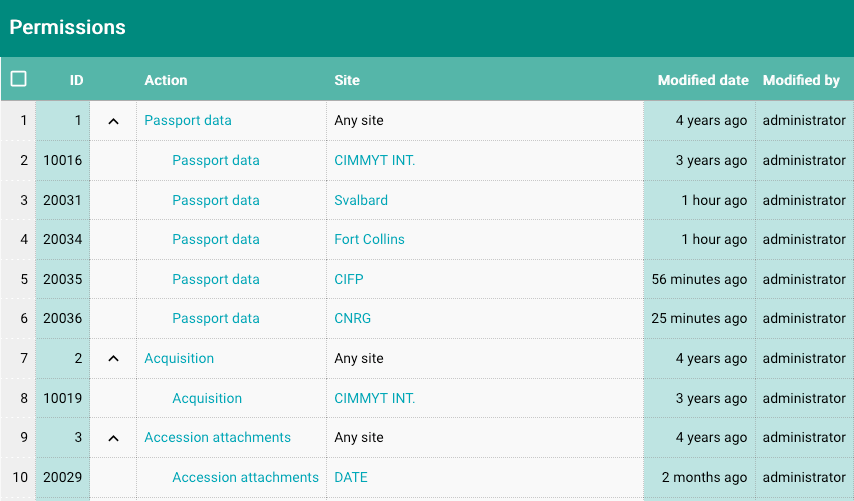Collapse the Passport data Any site group
Viewport: 854px width, 501px height.
coord(113,121)
